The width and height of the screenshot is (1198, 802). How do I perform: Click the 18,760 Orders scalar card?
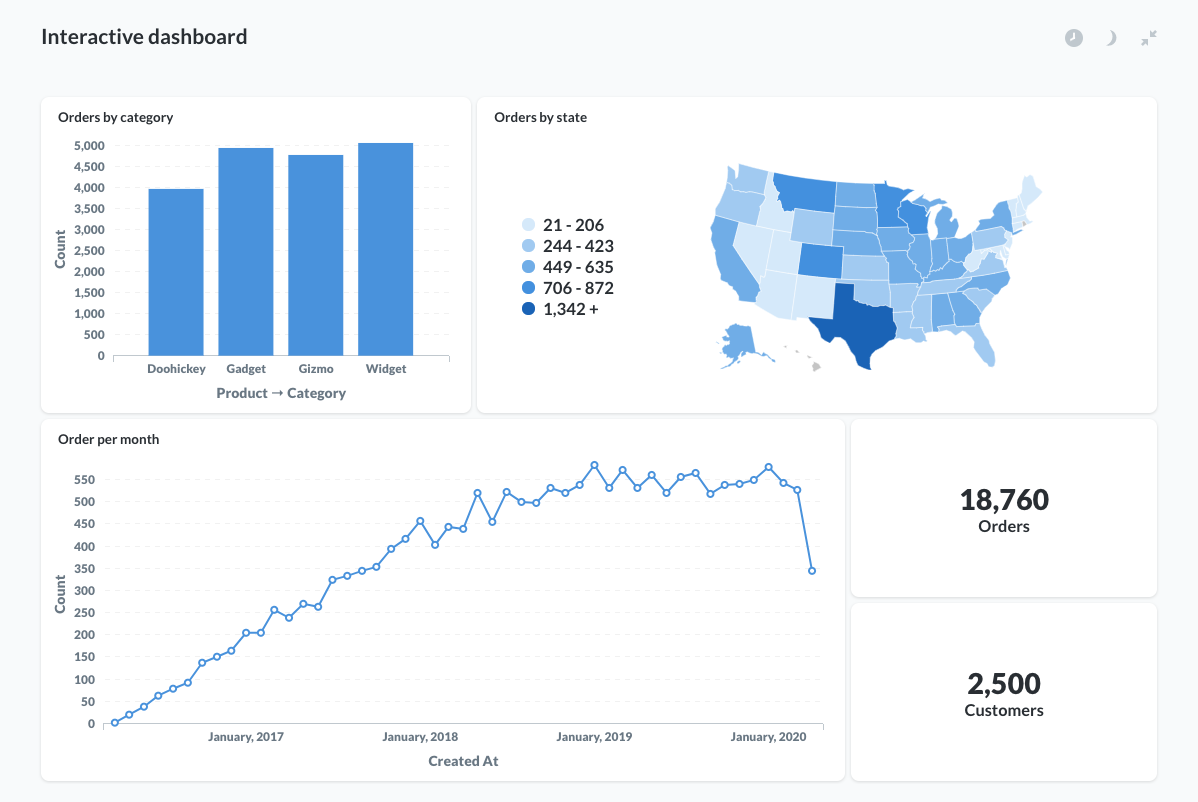click(x=1003, y=508)
